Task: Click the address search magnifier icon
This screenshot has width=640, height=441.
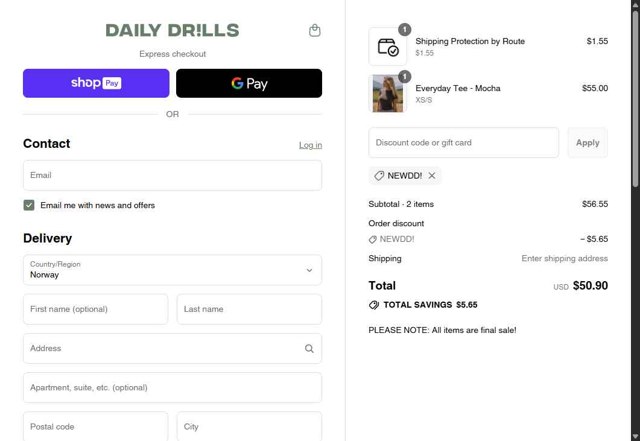Action: (309, 348)
